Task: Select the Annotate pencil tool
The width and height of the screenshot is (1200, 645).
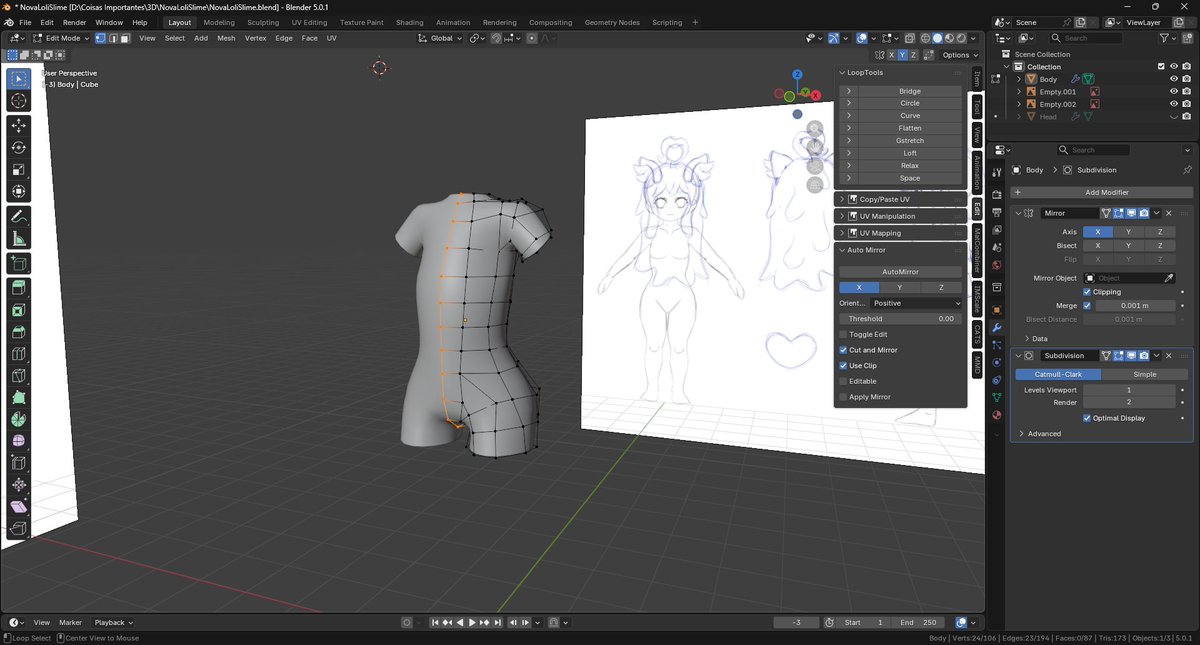Action: 18,216
